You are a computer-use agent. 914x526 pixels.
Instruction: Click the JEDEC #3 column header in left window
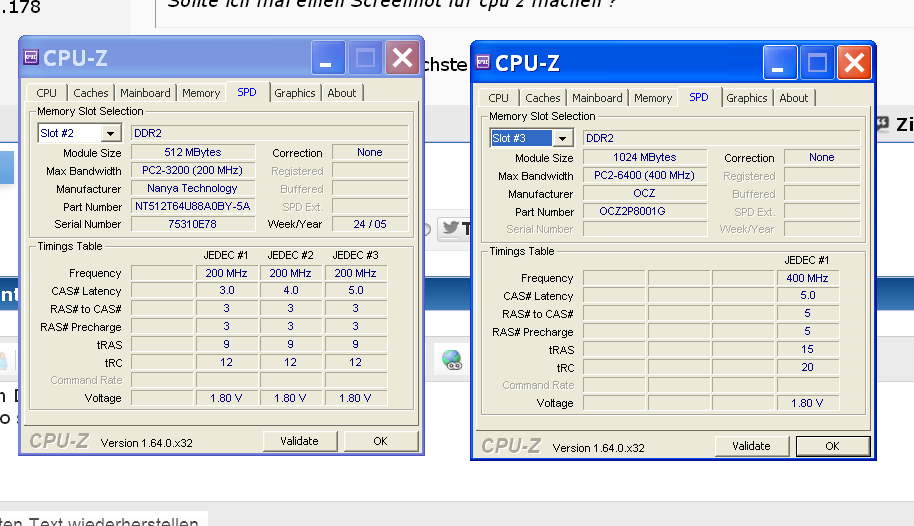pyautogui.click(x=356, y=255)
